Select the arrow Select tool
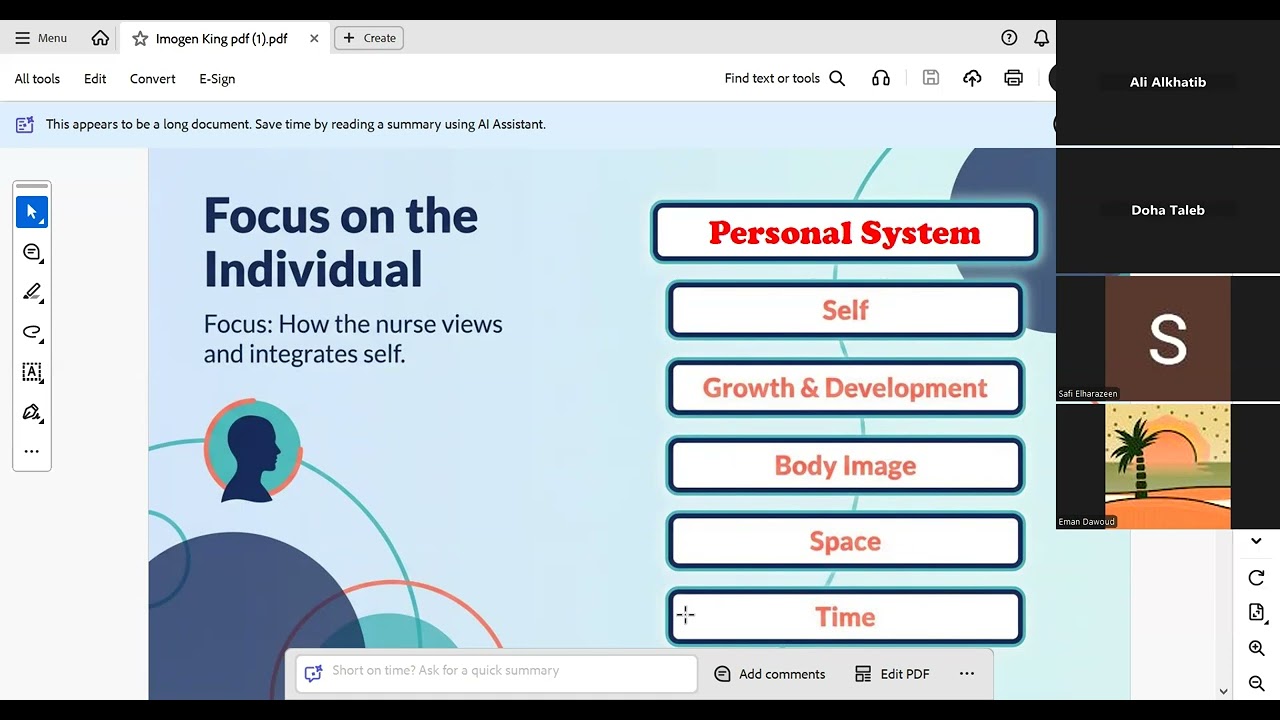This screenshot has width=1280, height=720. pyautogui.click(x=32, y=212)
